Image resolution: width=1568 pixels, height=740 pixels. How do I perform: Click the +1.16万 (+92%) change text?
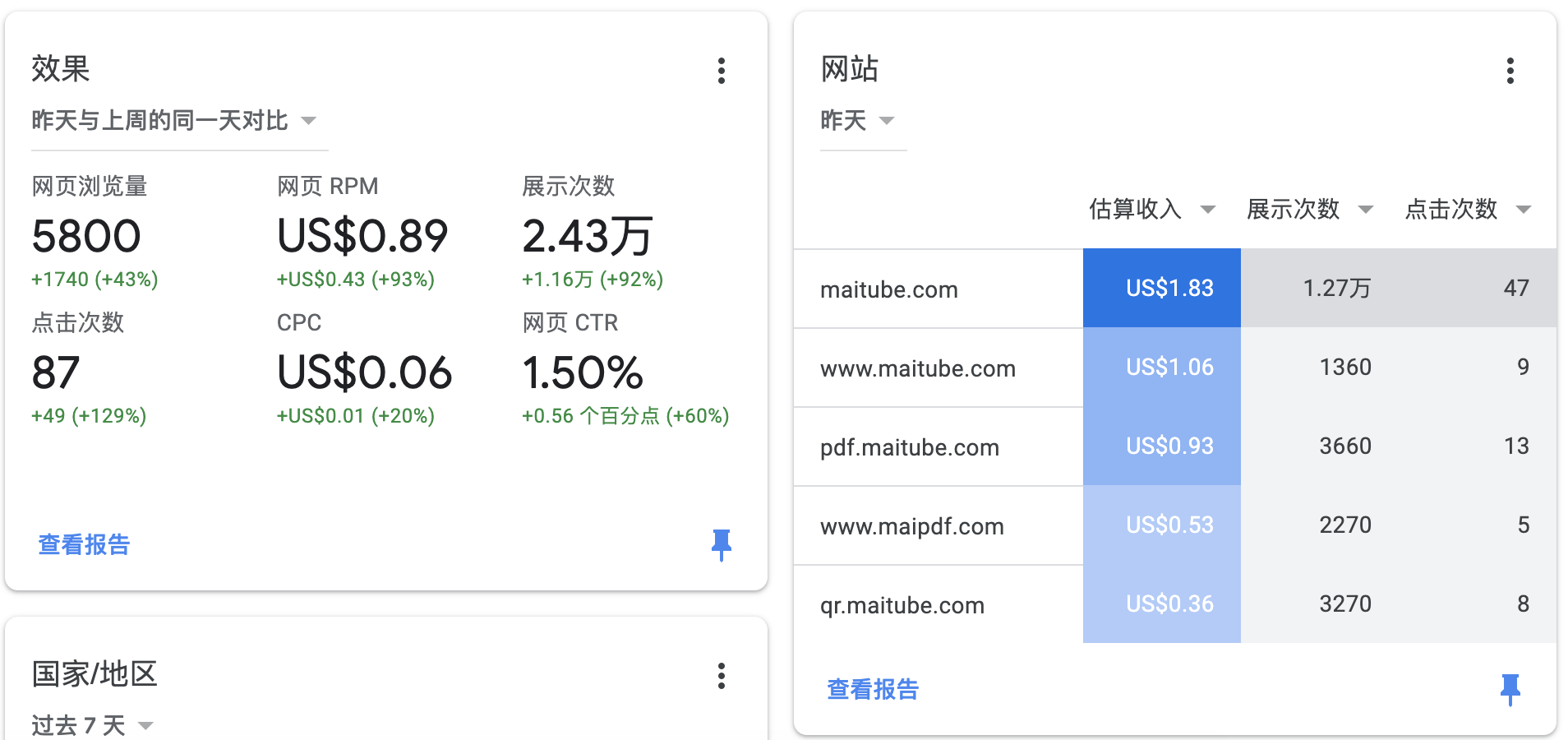(593, 280)
